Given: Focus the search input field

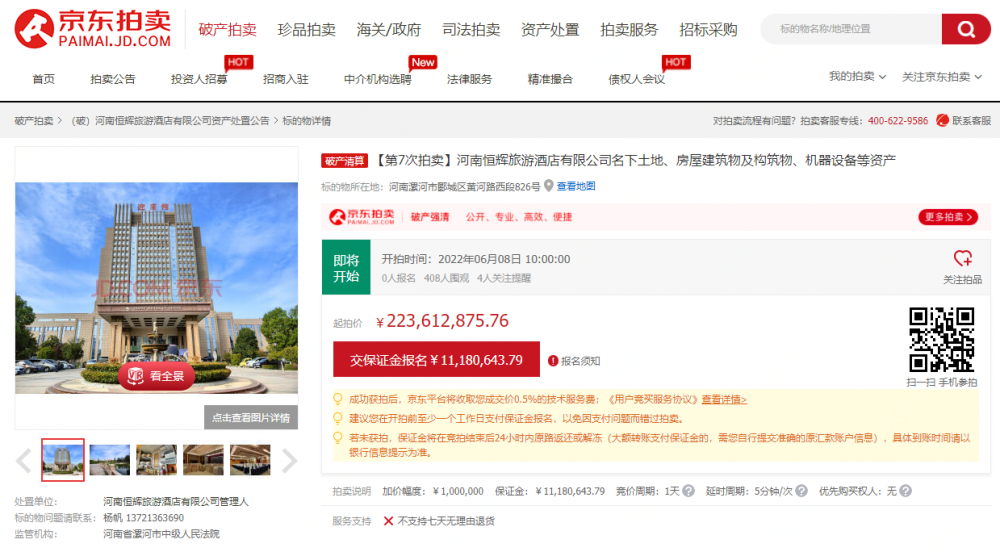Looking at the screenshot, I should (851, 29).
